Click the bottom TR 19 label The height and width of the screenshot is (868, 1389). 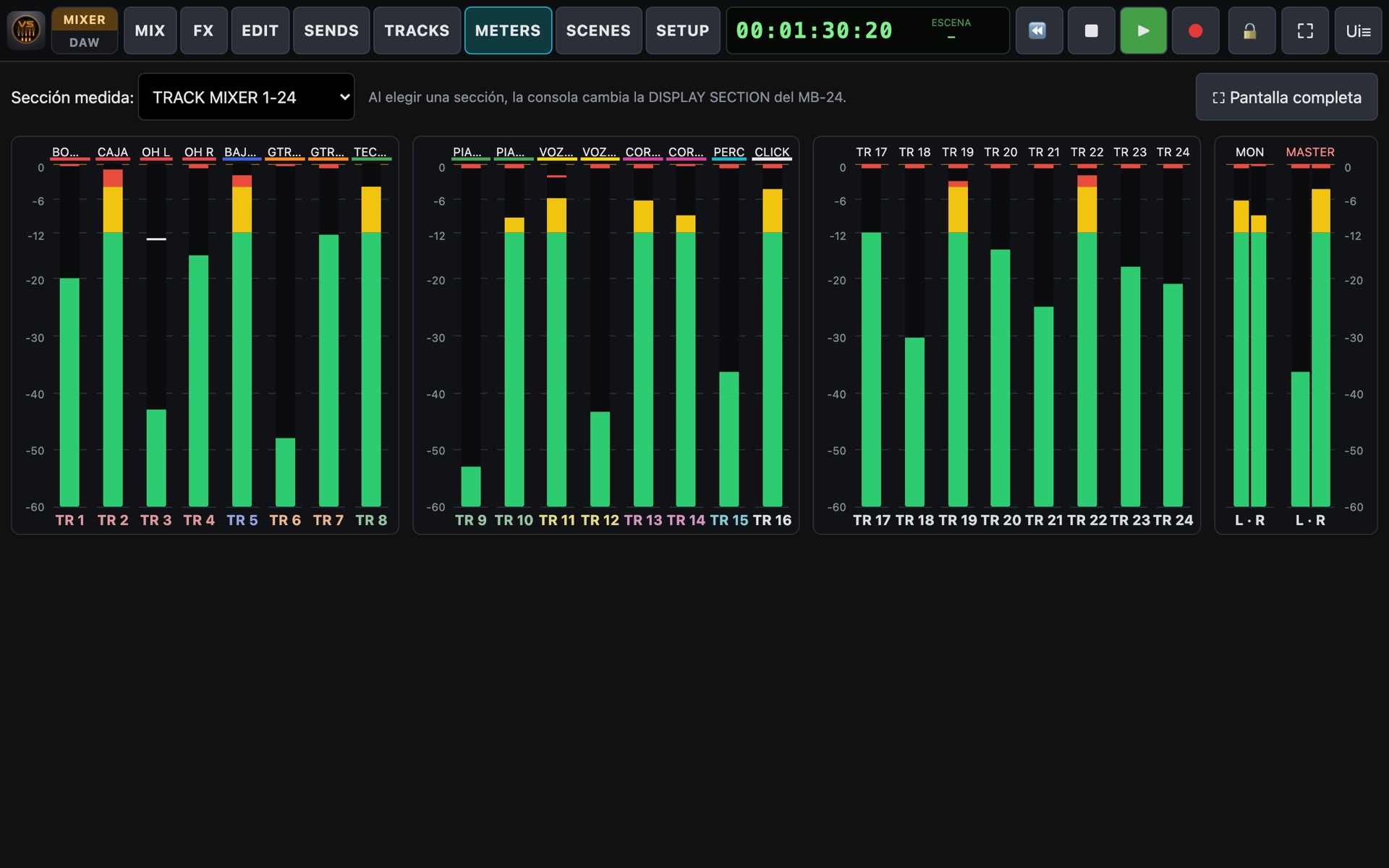click(x=958, y=520)
